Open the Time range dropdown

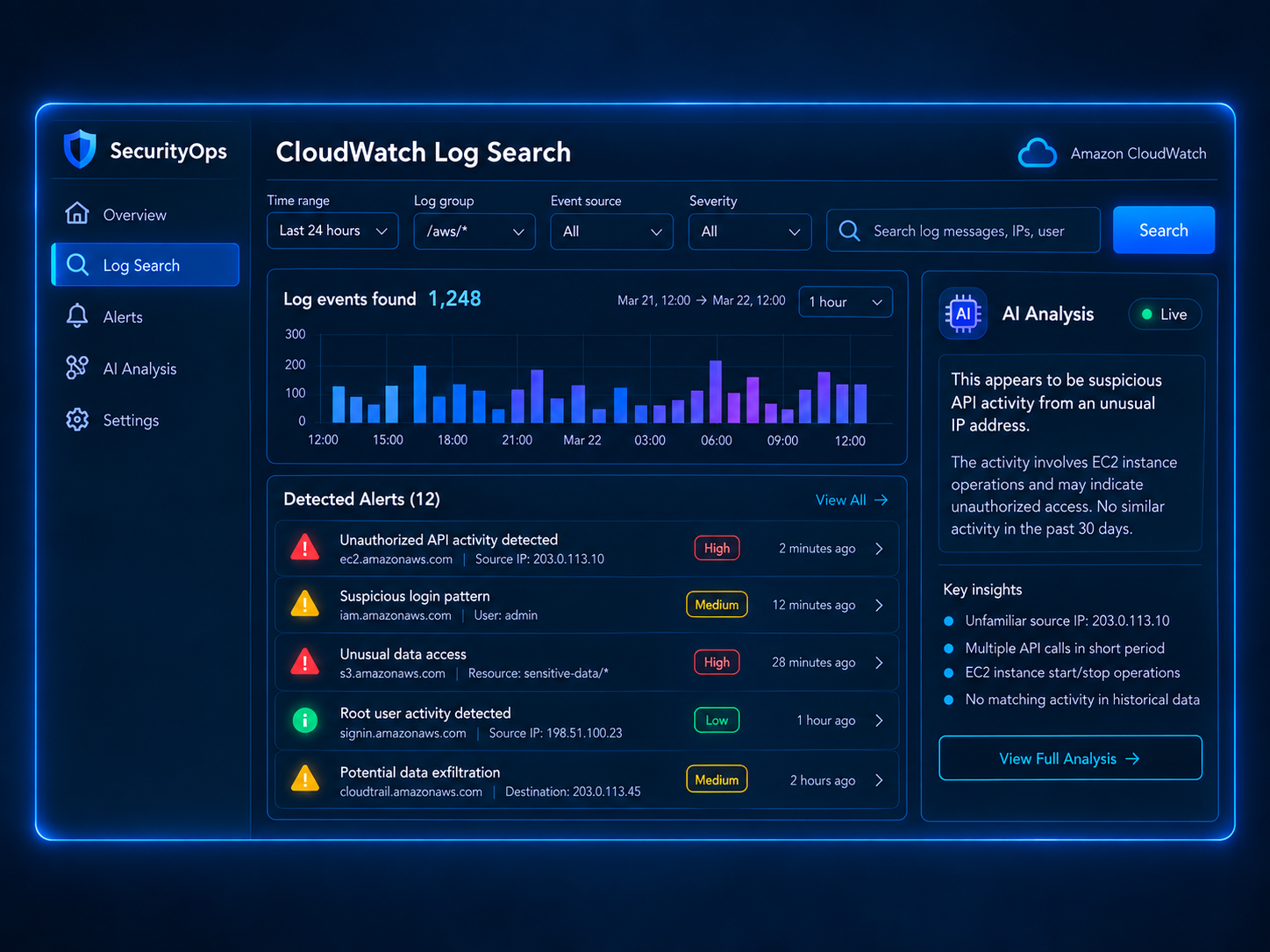pos(332,231)
